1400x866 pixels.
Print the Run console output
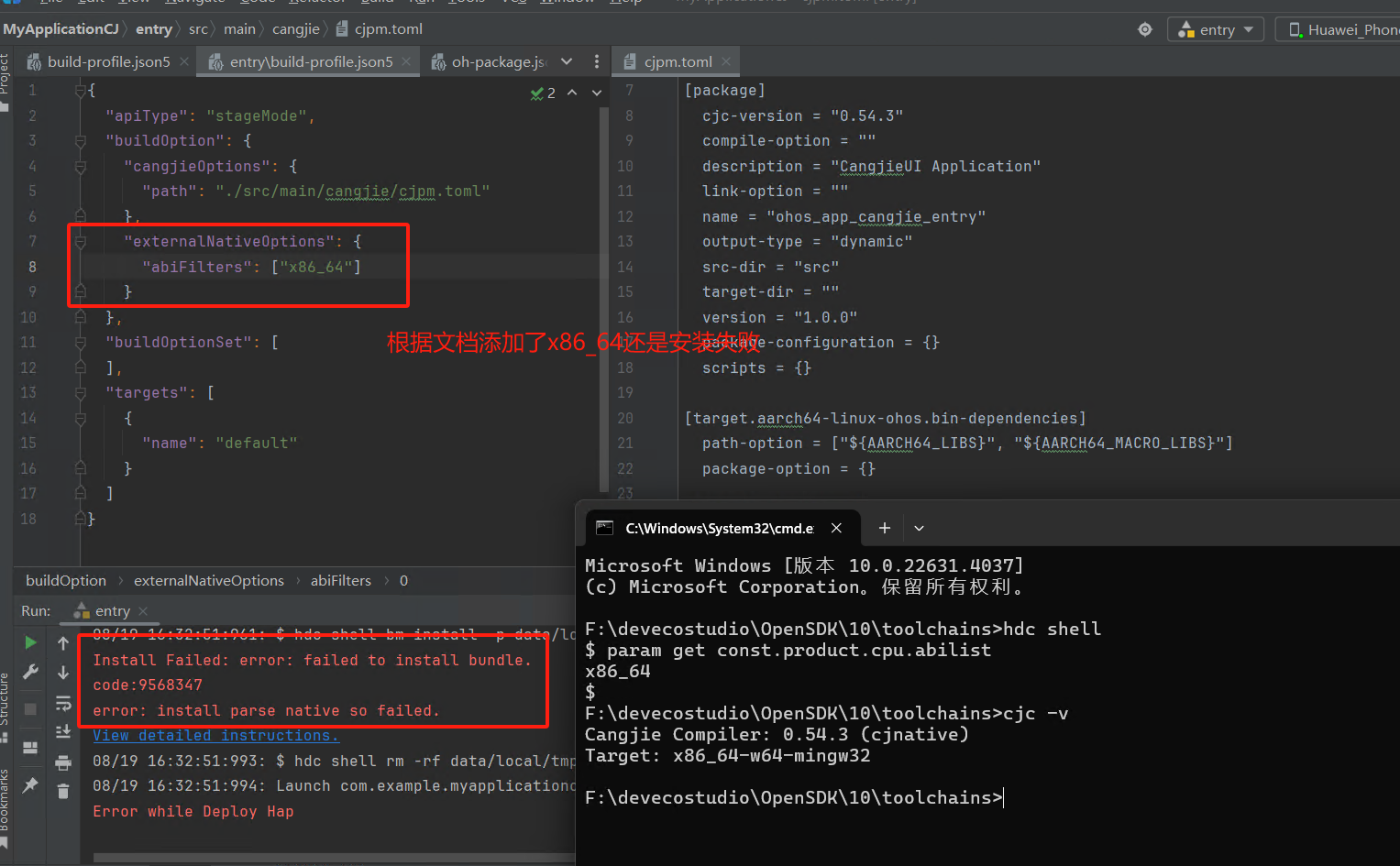point(63,762)
